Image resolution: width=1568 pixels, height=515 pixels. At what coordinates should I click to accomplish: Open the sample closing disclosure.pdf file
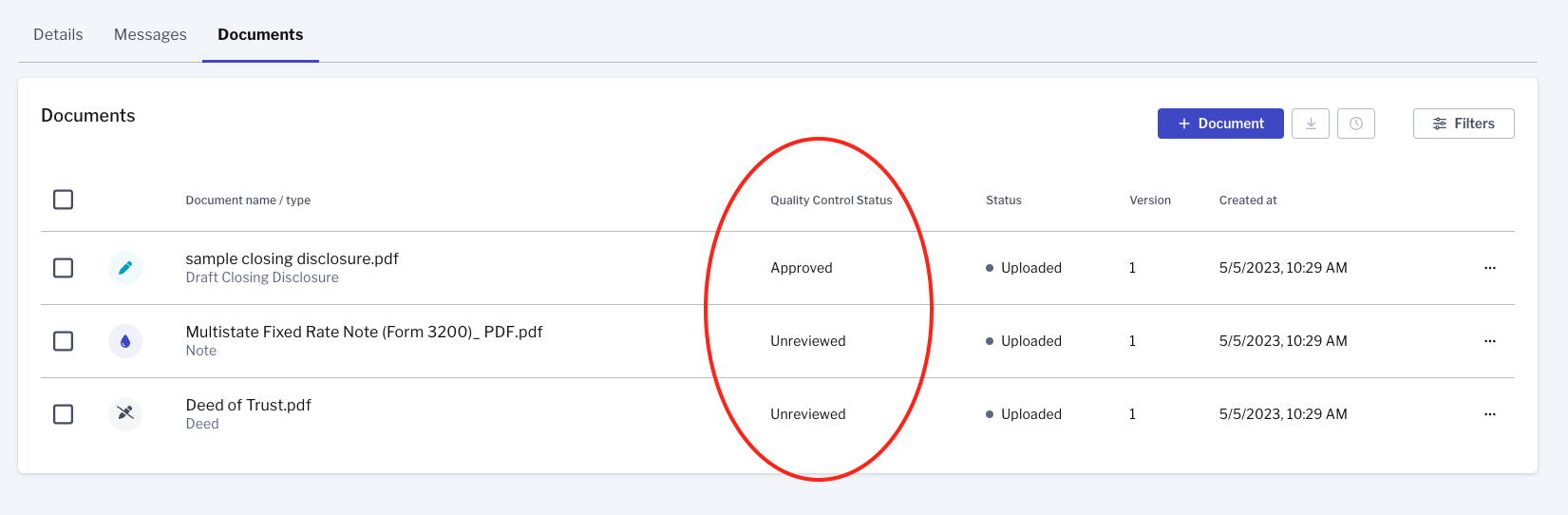(292, 258)
